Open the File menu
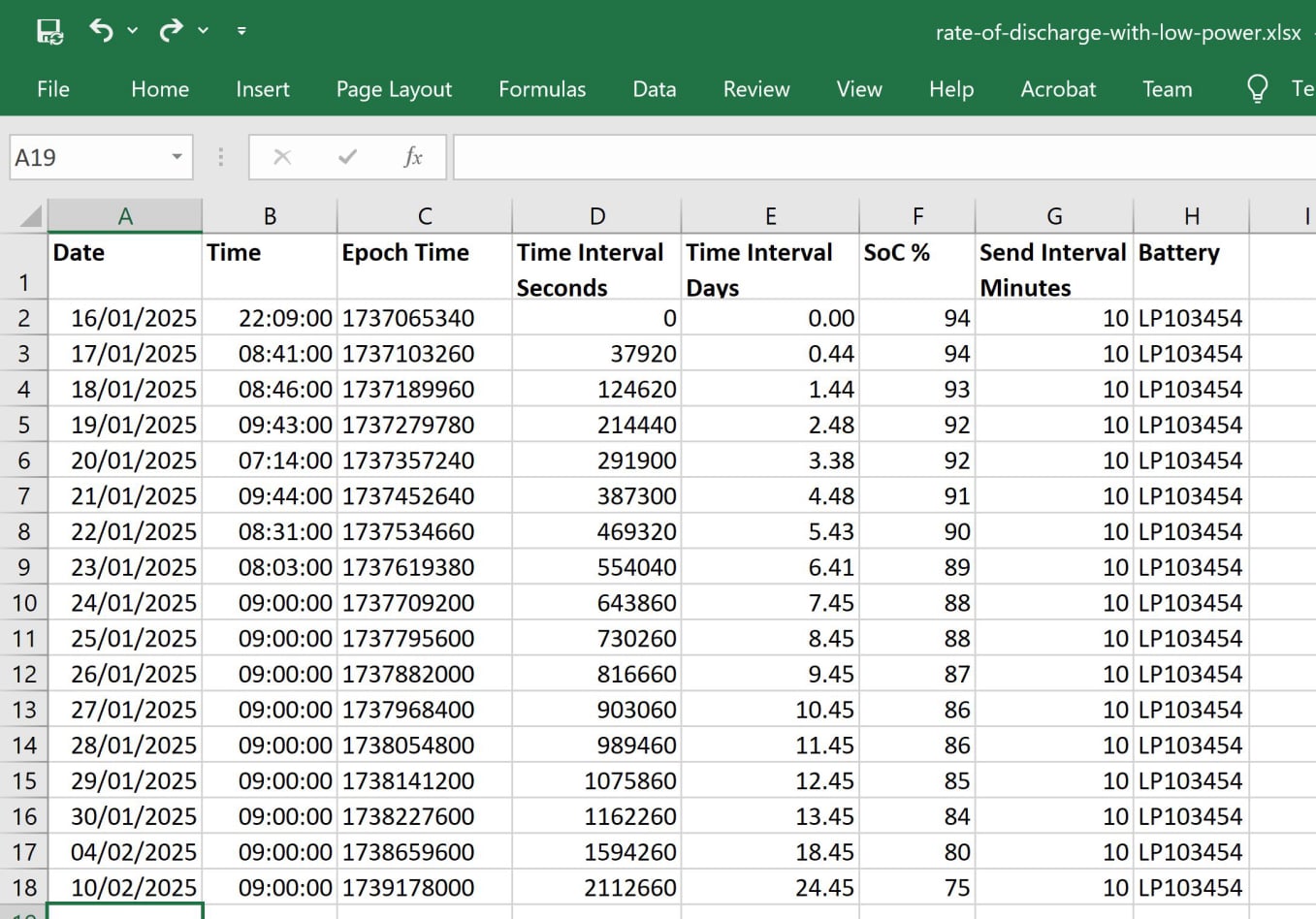Image resolution: width=1316 pixels, height=919 pixels. (53, 89)
